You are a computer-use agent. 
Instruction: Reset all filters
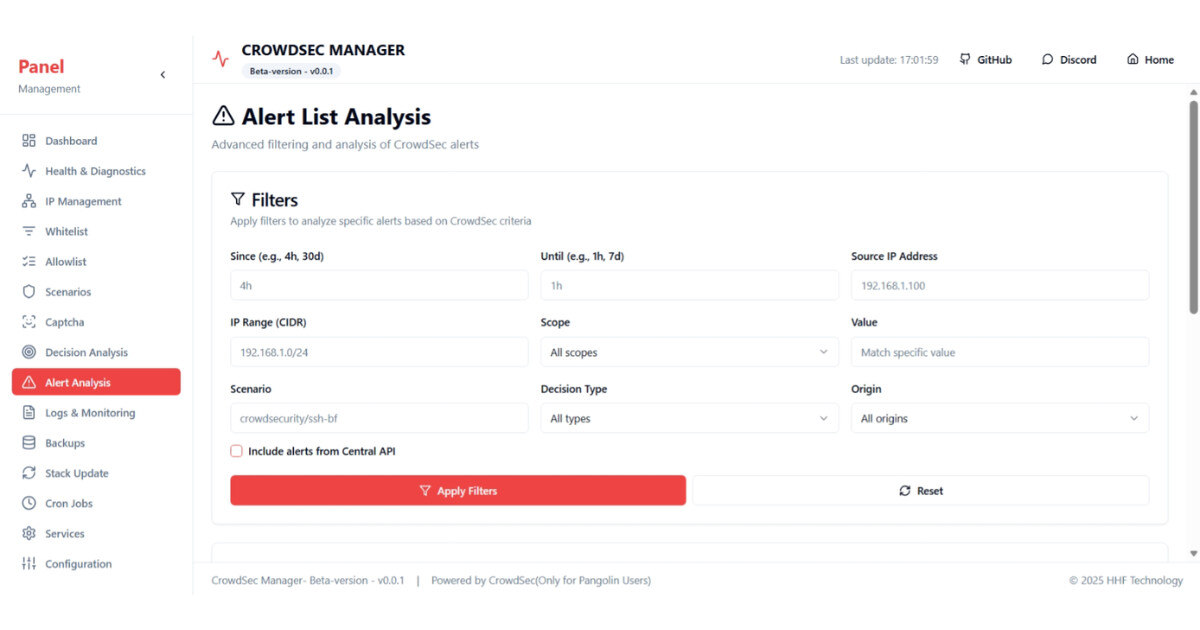pyautogui.click(x=921, y=491)
